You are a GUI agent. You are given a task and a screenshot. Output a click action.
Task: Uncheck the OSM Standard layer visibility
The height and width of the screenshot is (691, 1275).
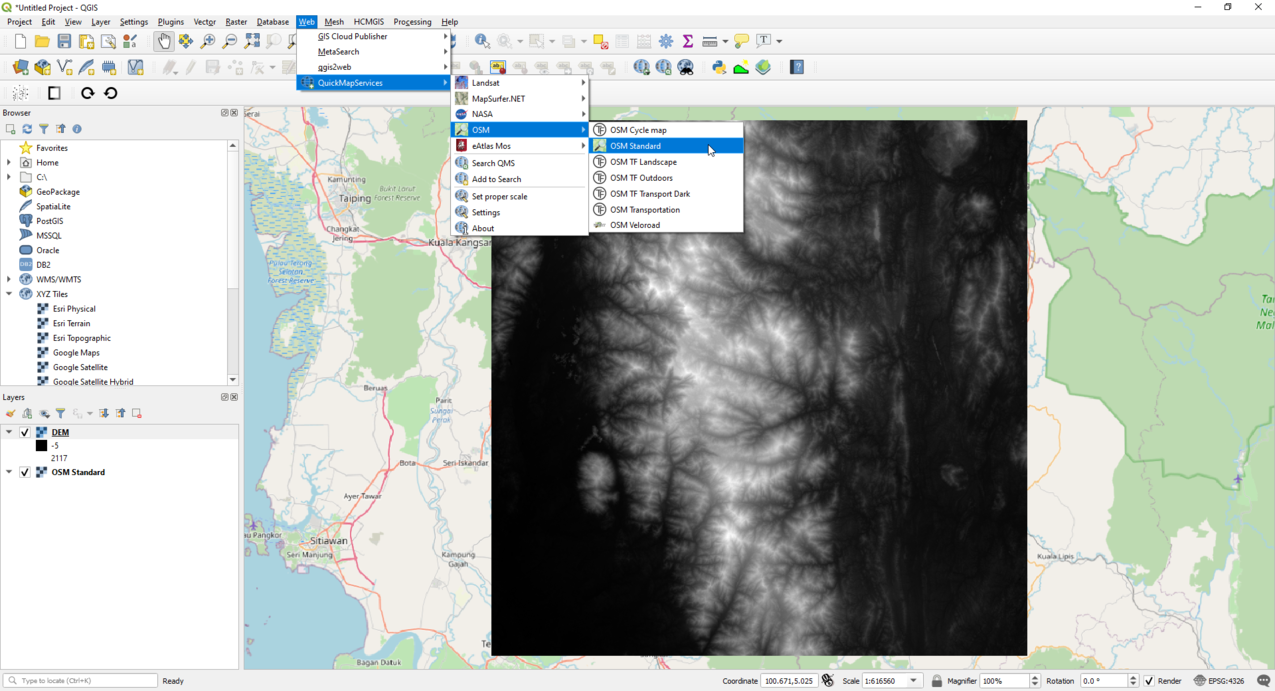(x=24, y=472)
